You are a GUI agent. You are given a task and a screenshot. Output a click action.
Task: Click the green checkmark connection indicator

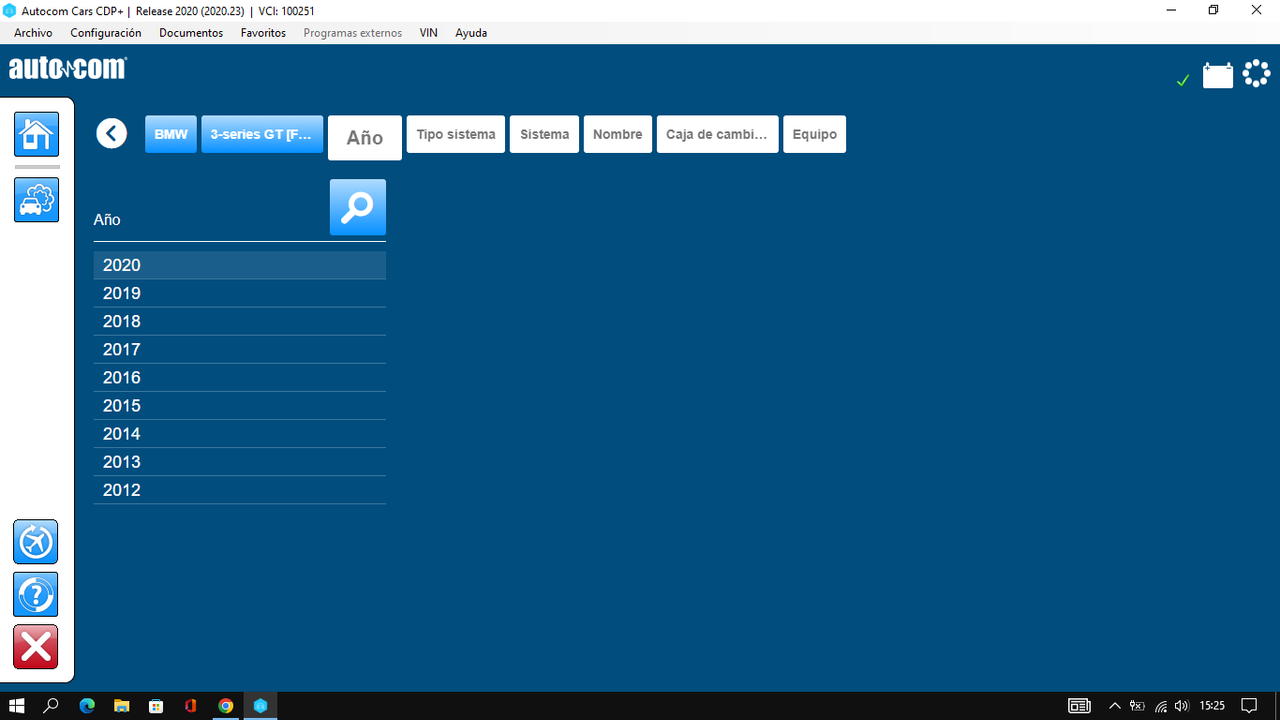point(1183,80)
